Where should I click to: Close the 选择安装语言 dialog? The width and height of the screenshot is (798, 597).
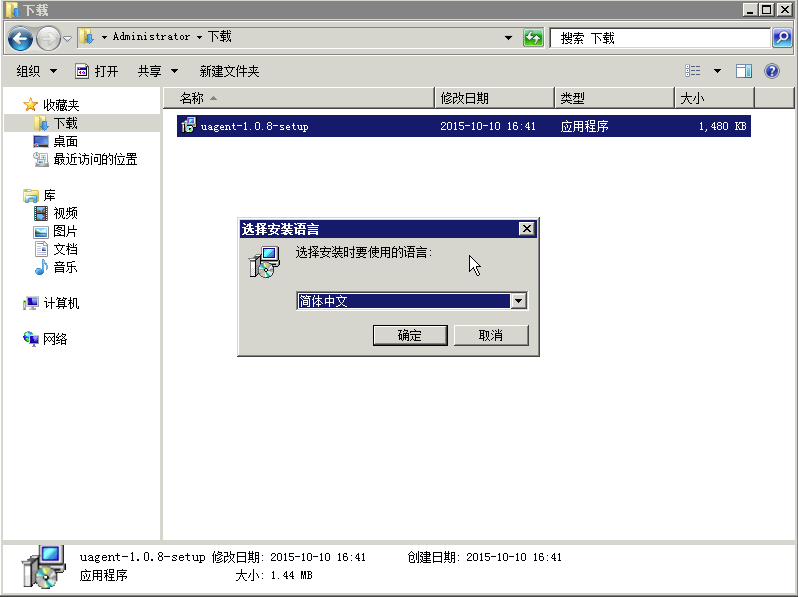point(527,229)
